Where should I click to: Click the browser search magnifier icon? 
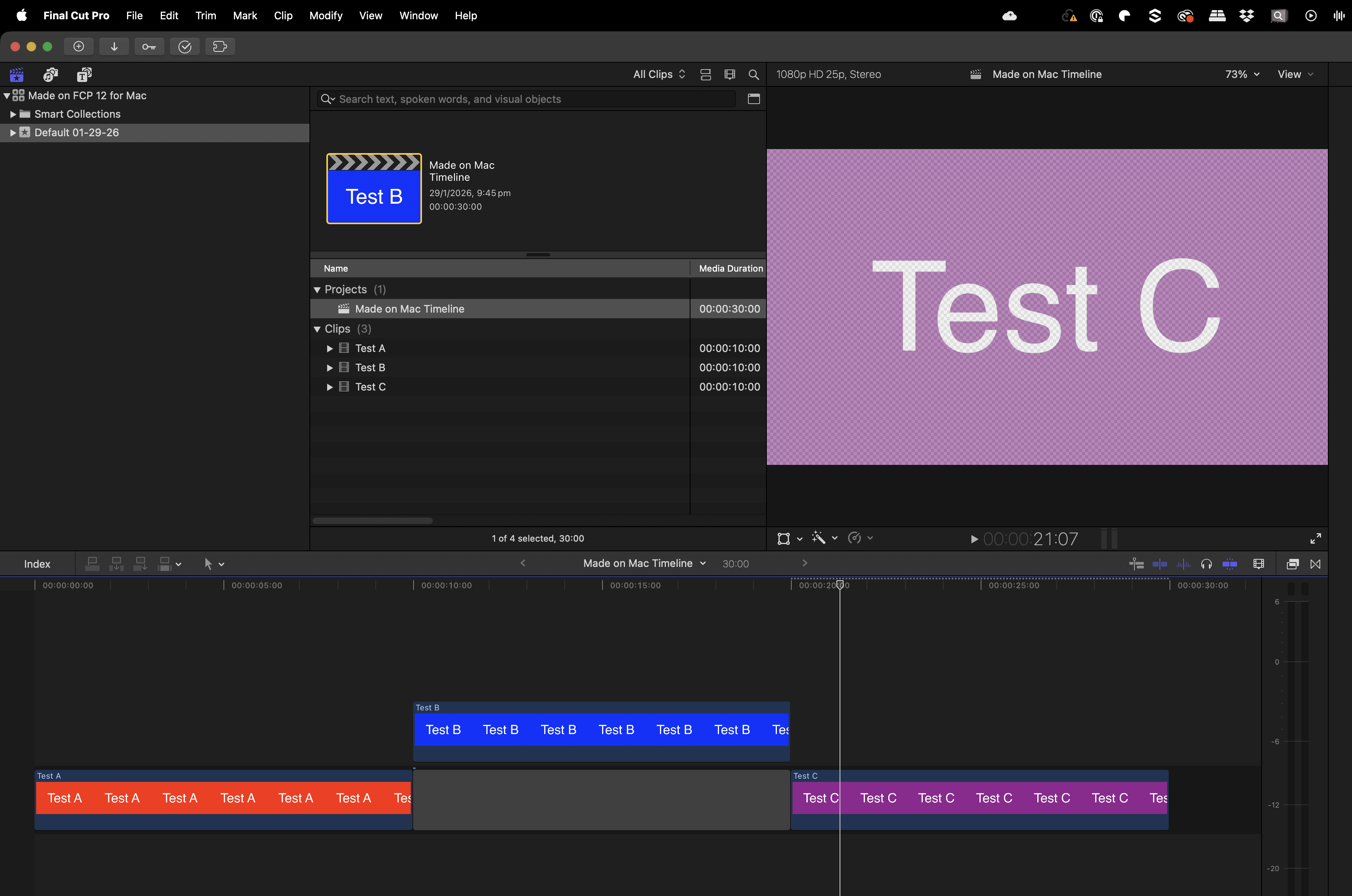[x=754, y=74]
